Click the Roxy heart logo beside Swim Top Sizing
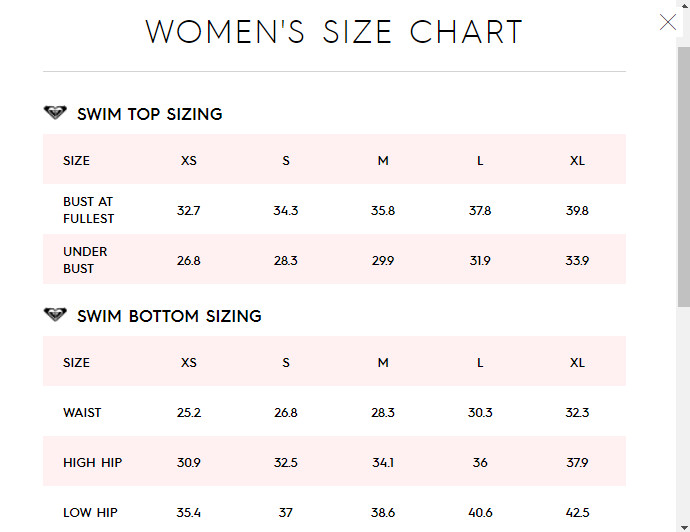 coord(55,112)
